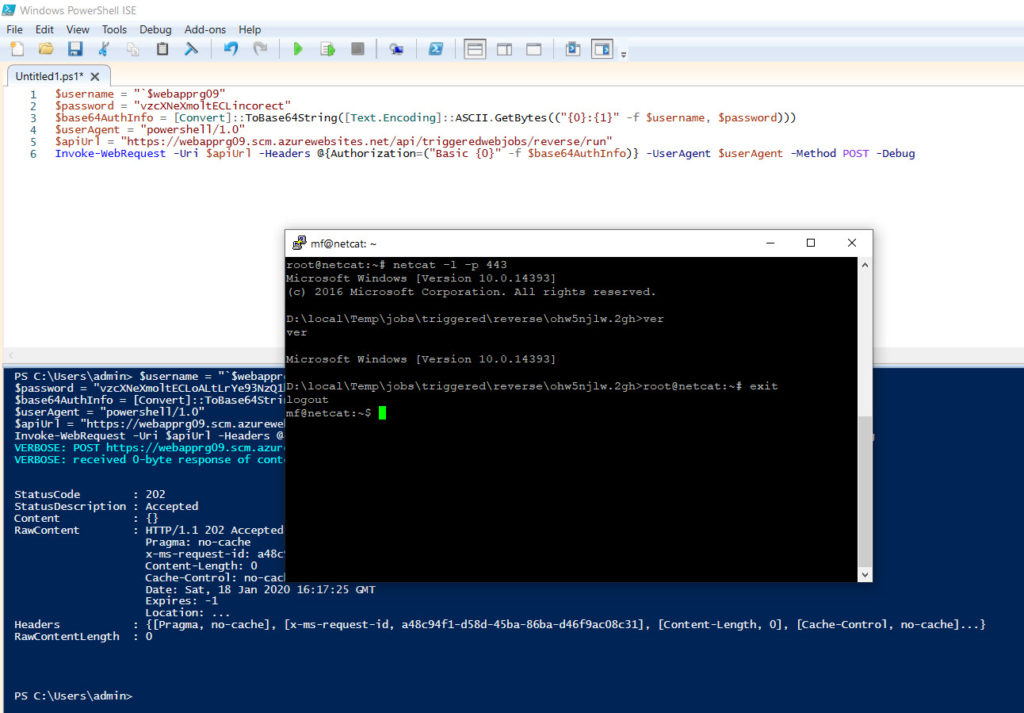Click Invoke-WebRequest in the script pane

tap(110, 153)
